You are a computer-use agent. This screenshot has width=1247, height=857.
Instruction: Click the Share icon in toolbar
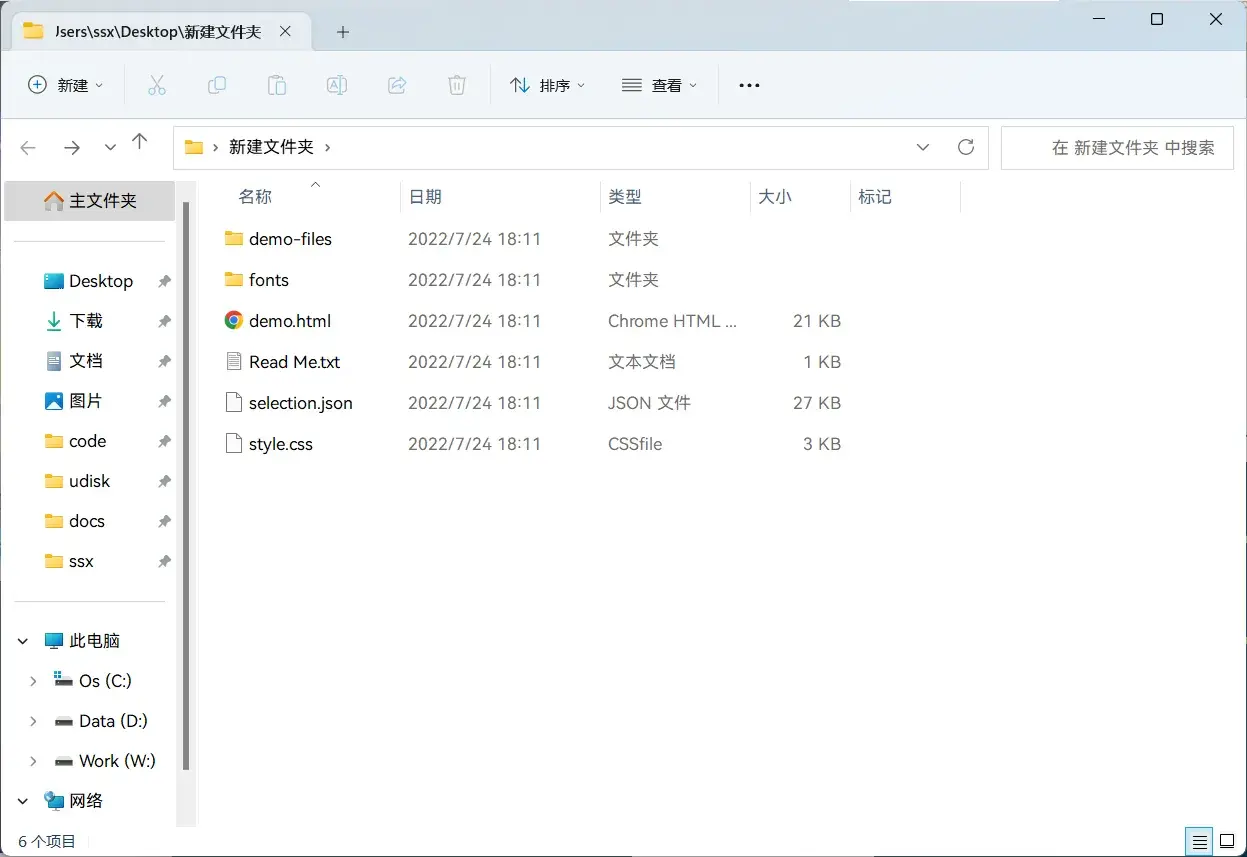tap(397, 86)
